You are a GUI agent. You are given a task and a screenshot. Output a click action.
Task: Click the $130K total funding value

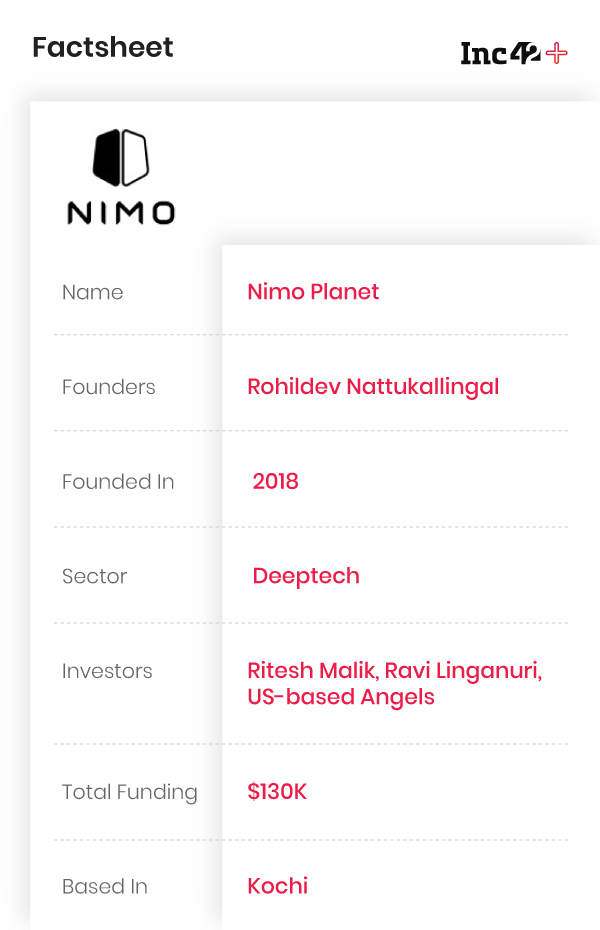[277, 792]
